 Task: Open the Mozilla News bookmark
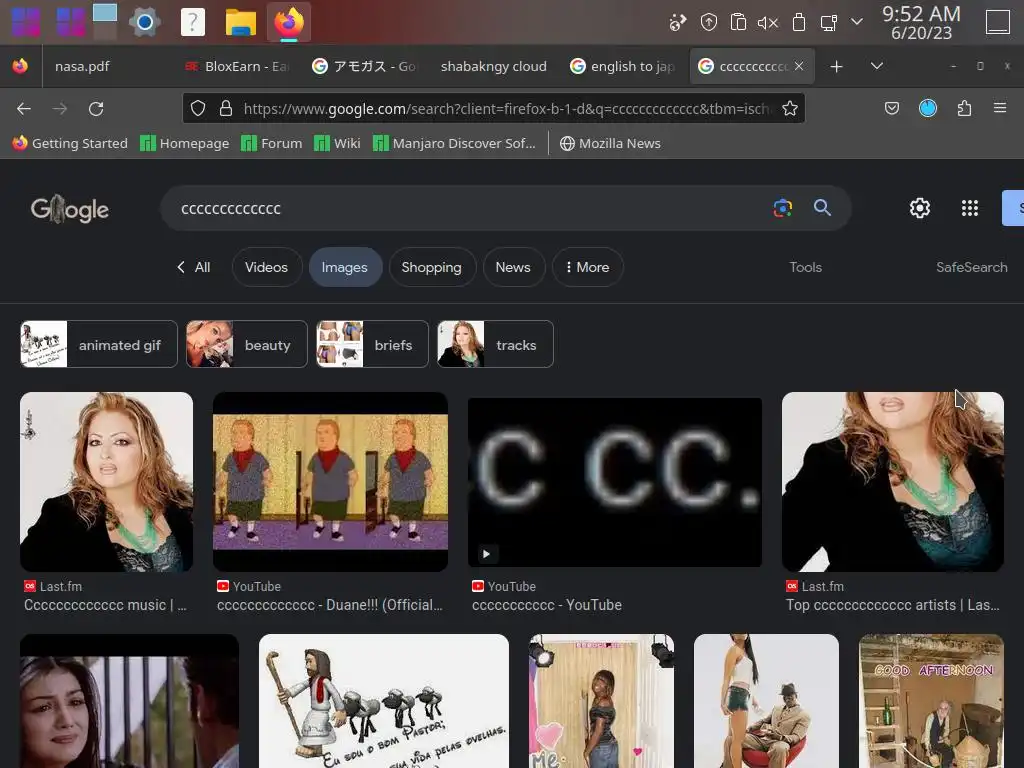coord(611,143)
